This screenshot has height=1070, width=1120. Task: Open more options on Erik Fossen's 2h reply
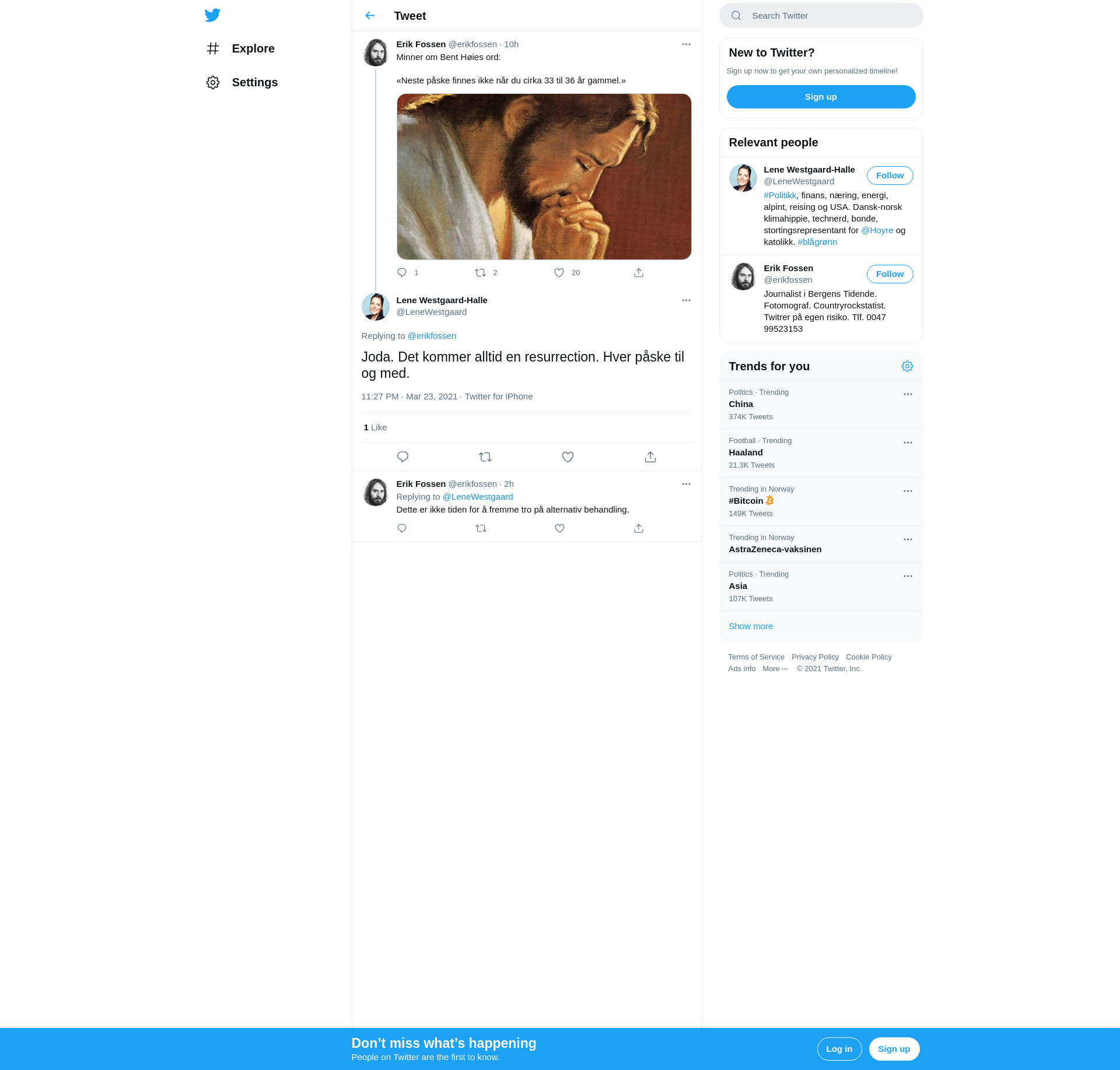[686, 484]
